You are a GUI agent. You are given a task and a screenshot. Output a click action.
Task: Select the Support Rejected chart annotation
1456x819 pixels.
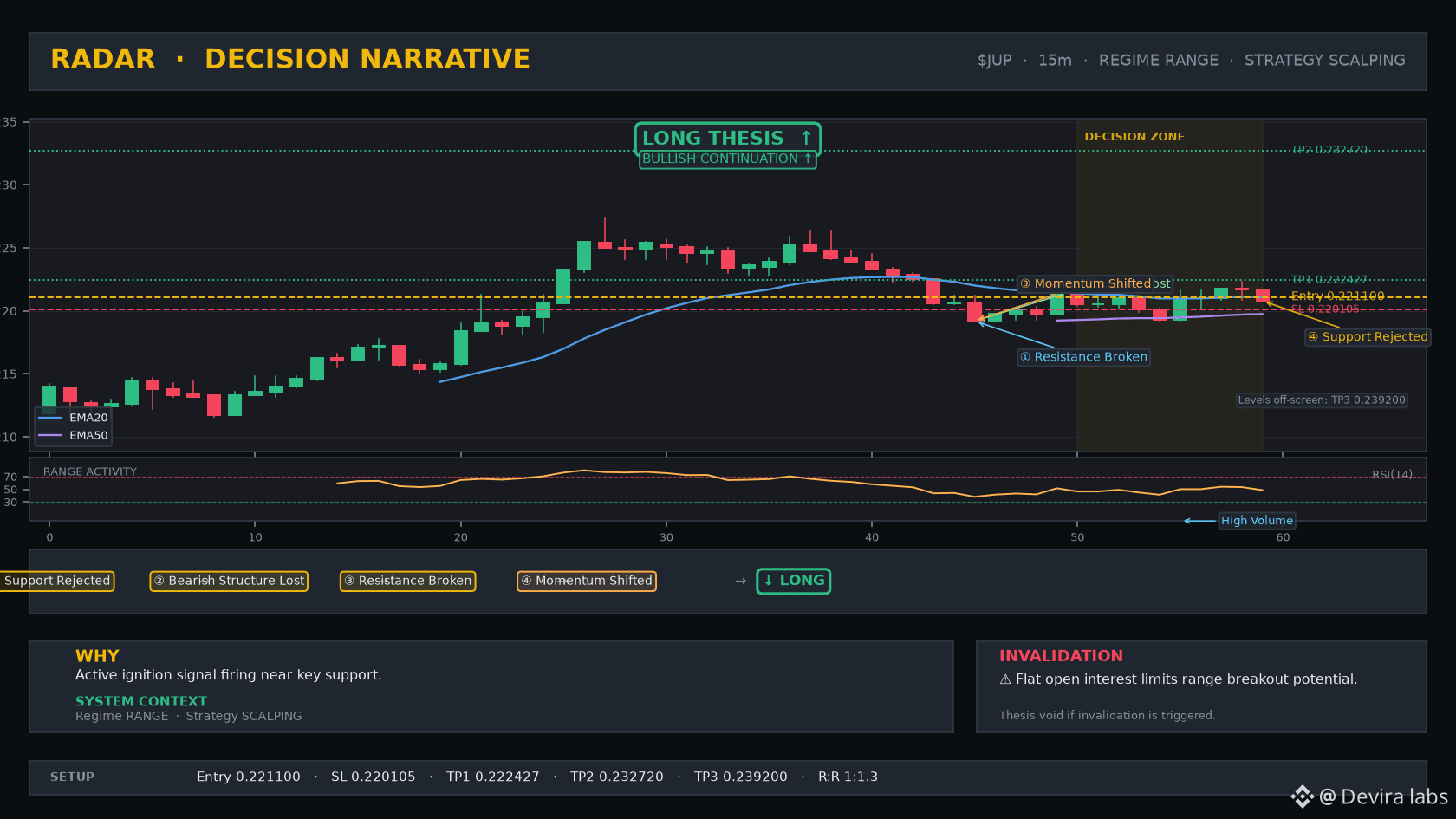pos(1368,337)
